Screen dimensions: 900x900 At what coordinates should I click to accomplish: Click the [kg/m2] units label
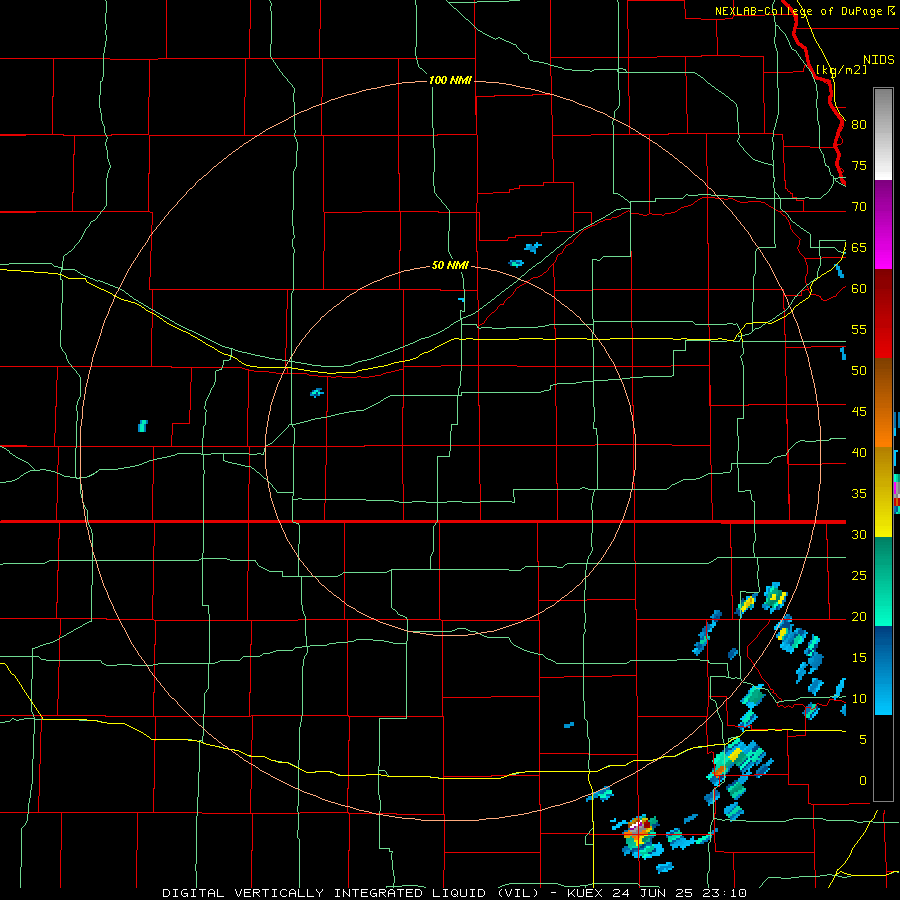841,69
